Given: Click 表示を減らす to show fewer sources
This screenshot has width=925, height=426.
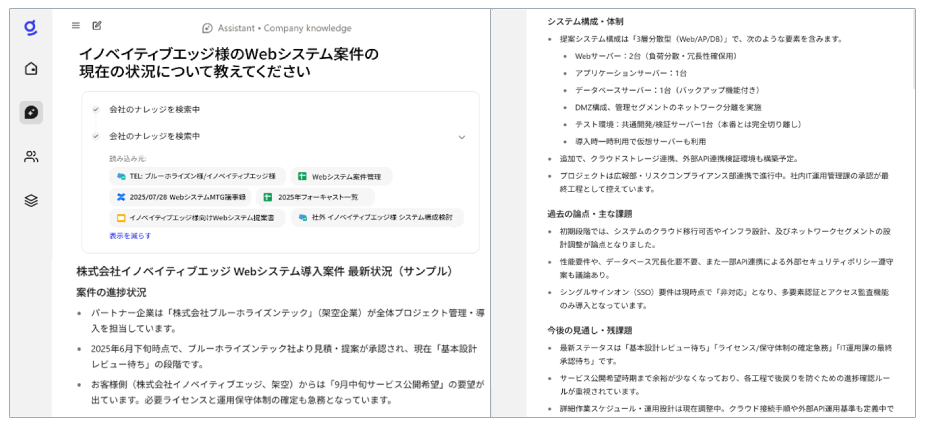Looking at the screenshot, I should [130, 236].
